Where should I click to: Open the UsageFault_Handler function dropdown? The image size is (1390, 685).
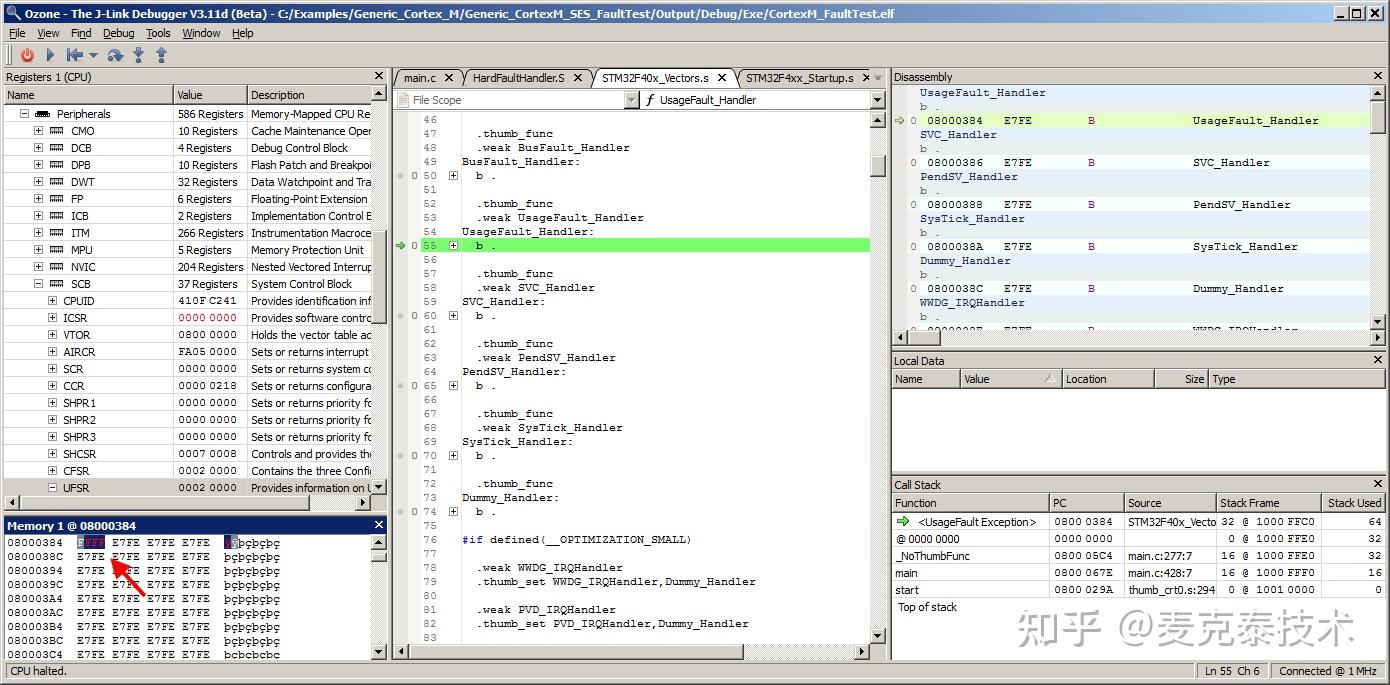(877, 100)
